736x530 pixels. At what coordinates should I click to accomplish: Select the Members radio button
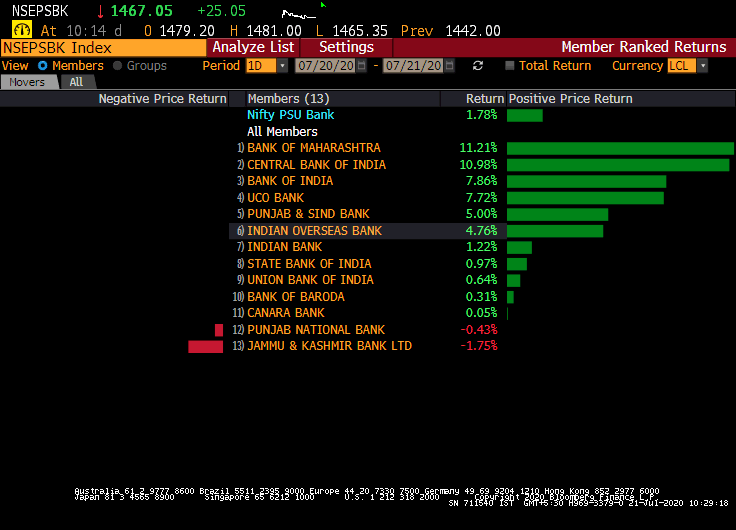point(43,66)
